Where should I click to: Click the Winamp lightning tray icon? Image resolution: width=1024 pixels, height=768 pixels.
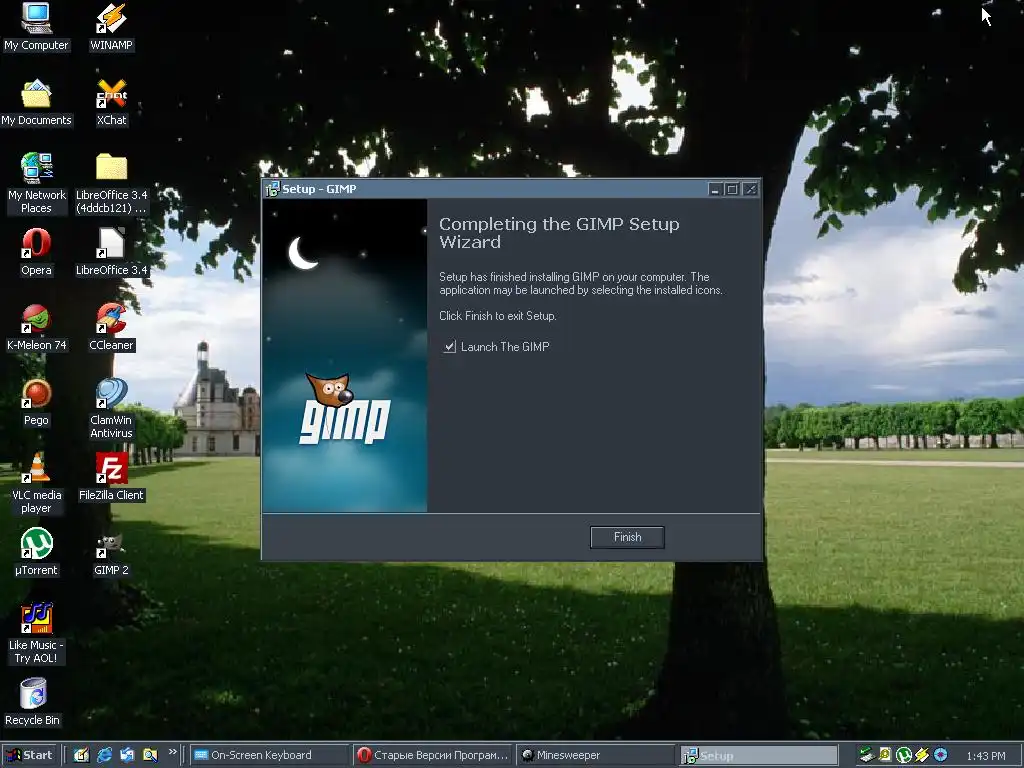[x=921, y=755]
